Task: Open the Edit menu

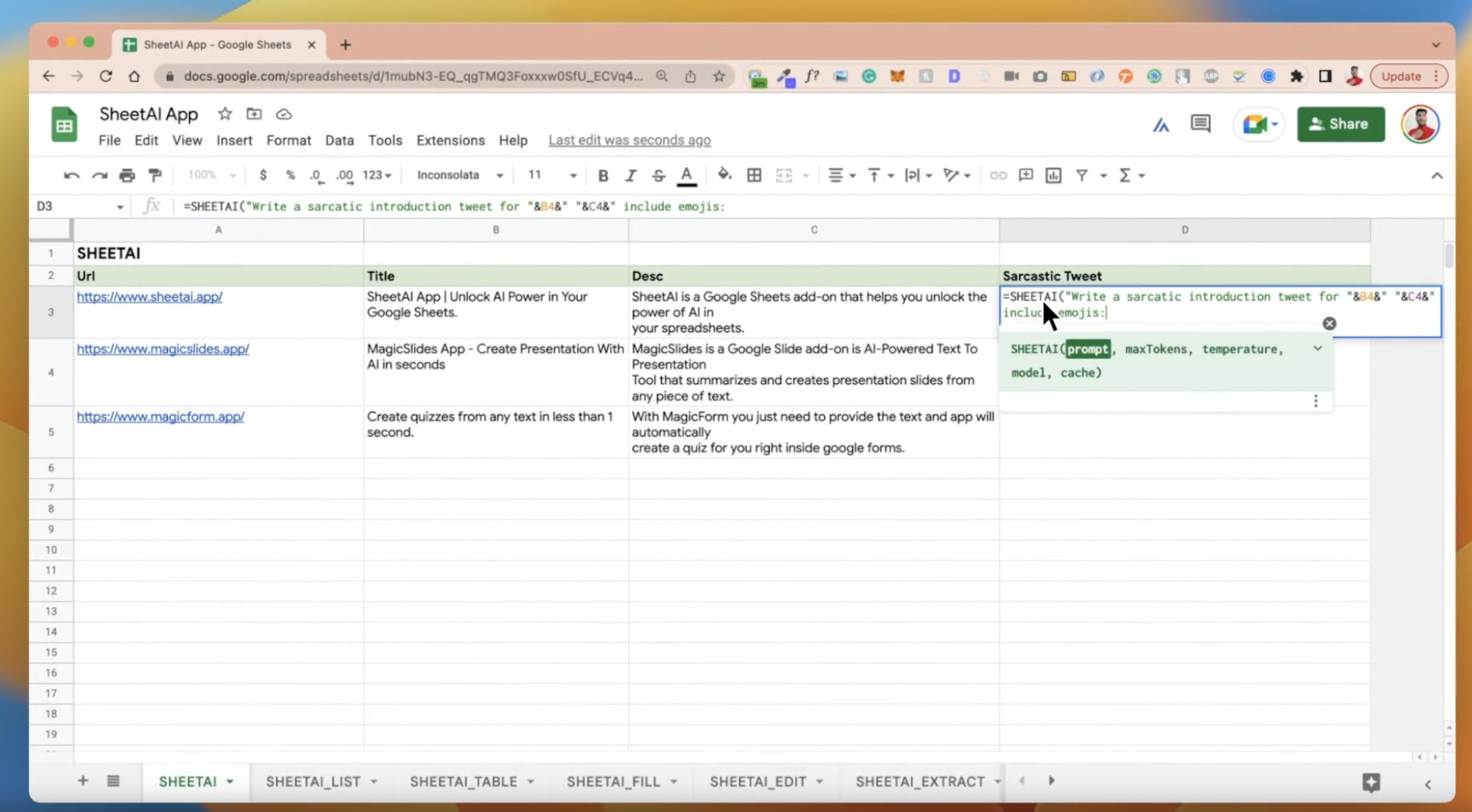Action: click(146, 140)
